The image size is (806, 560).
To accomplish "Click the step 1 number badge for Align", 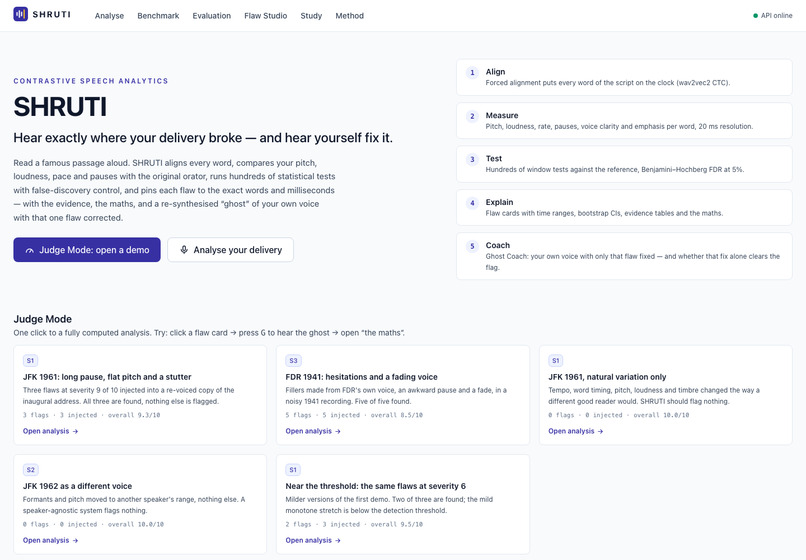I will 472,73.
